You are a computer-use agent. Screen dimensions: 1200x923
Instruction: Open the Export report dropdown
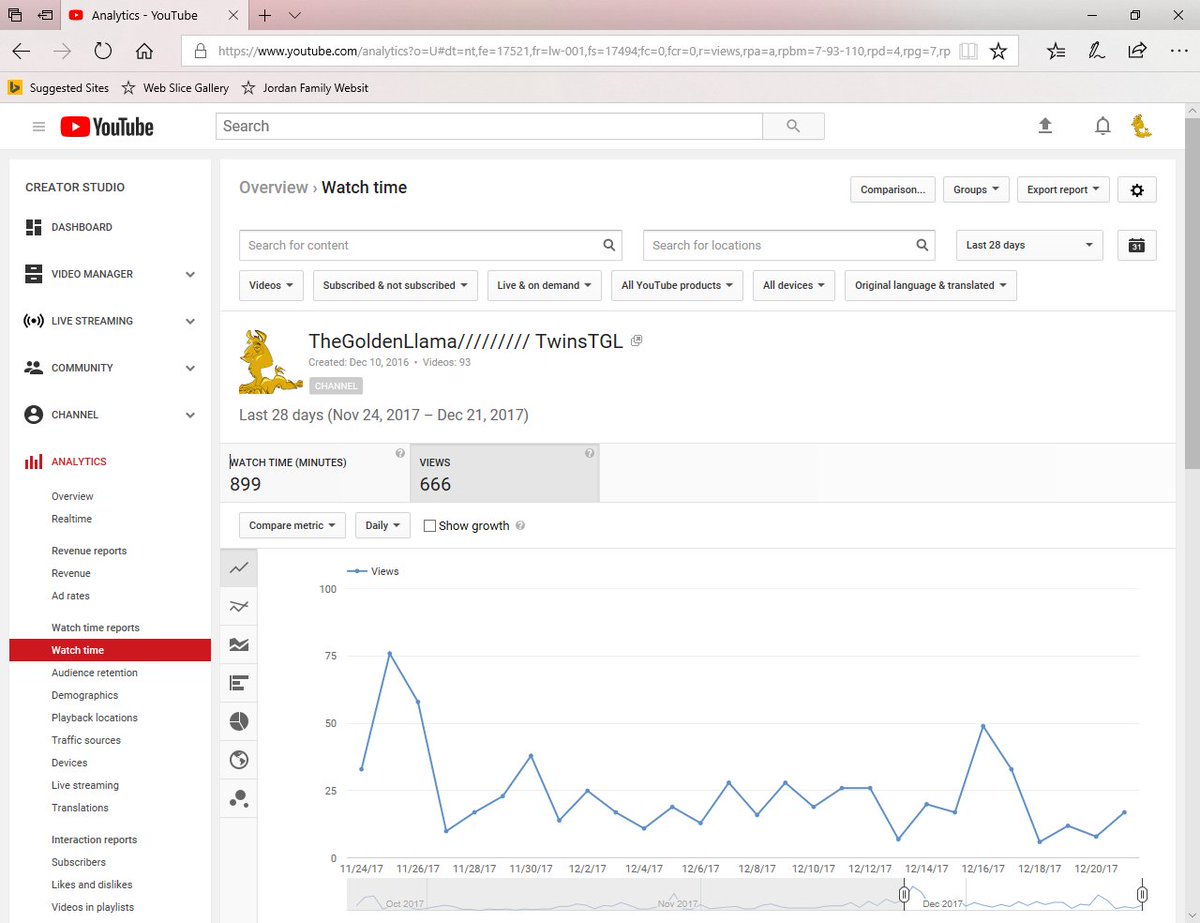pyautogui.click(x=1063, y=189)
